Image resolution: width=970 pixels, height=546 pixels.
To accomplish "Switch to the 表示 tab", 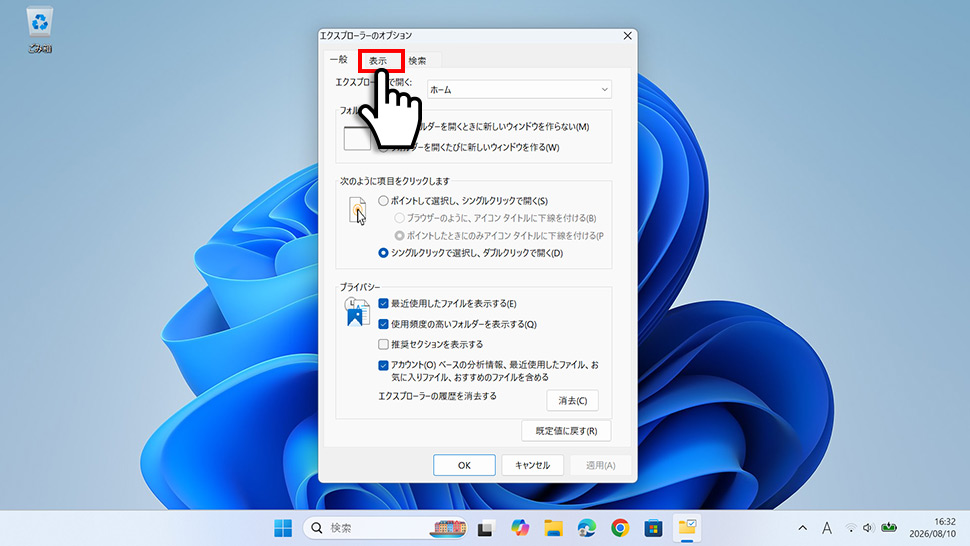I will click(378, 61).
